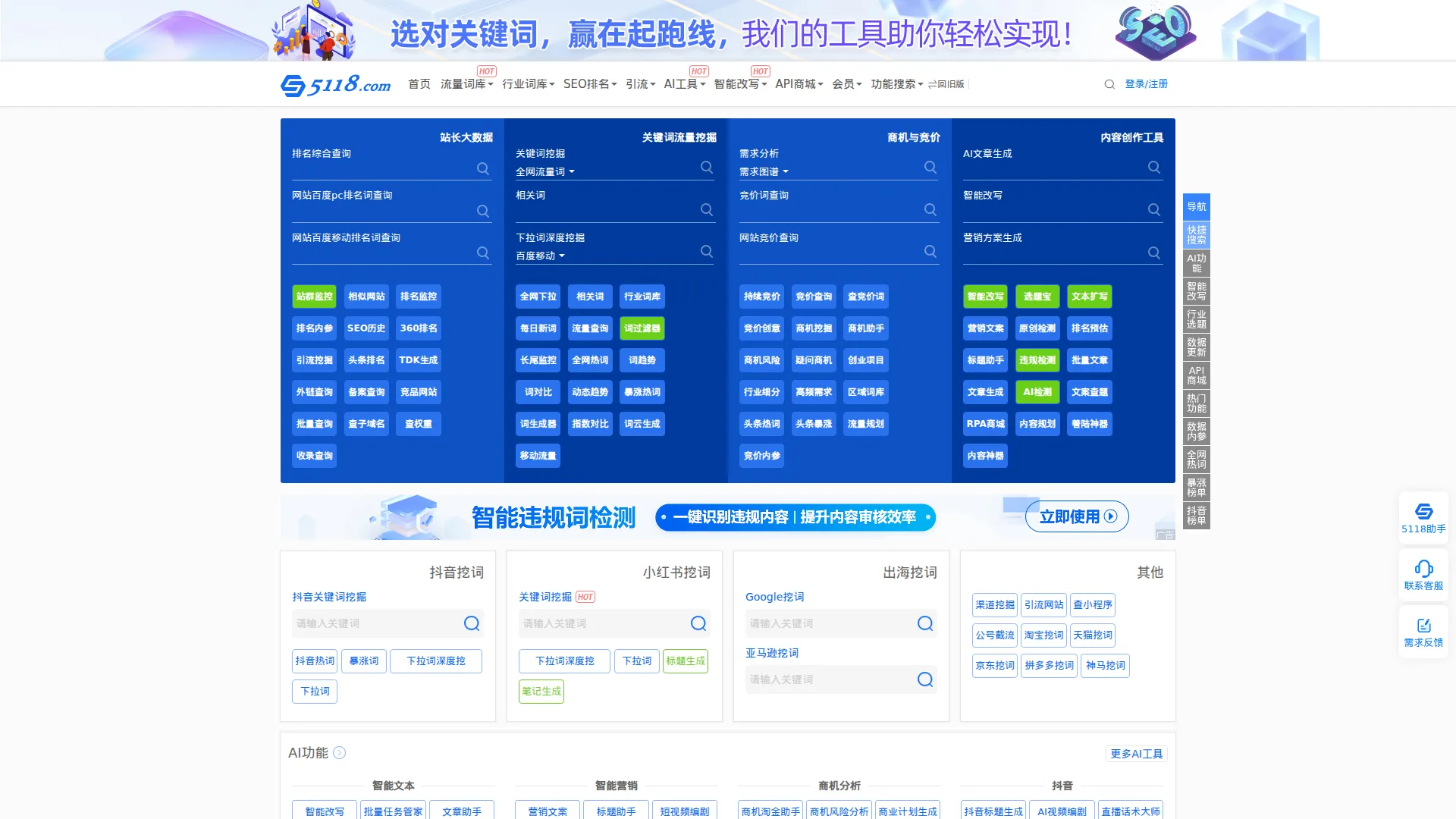Open the 5118助手 floating icon
Viewport: 1456px width, 819px height.
tap(1423, 518)
